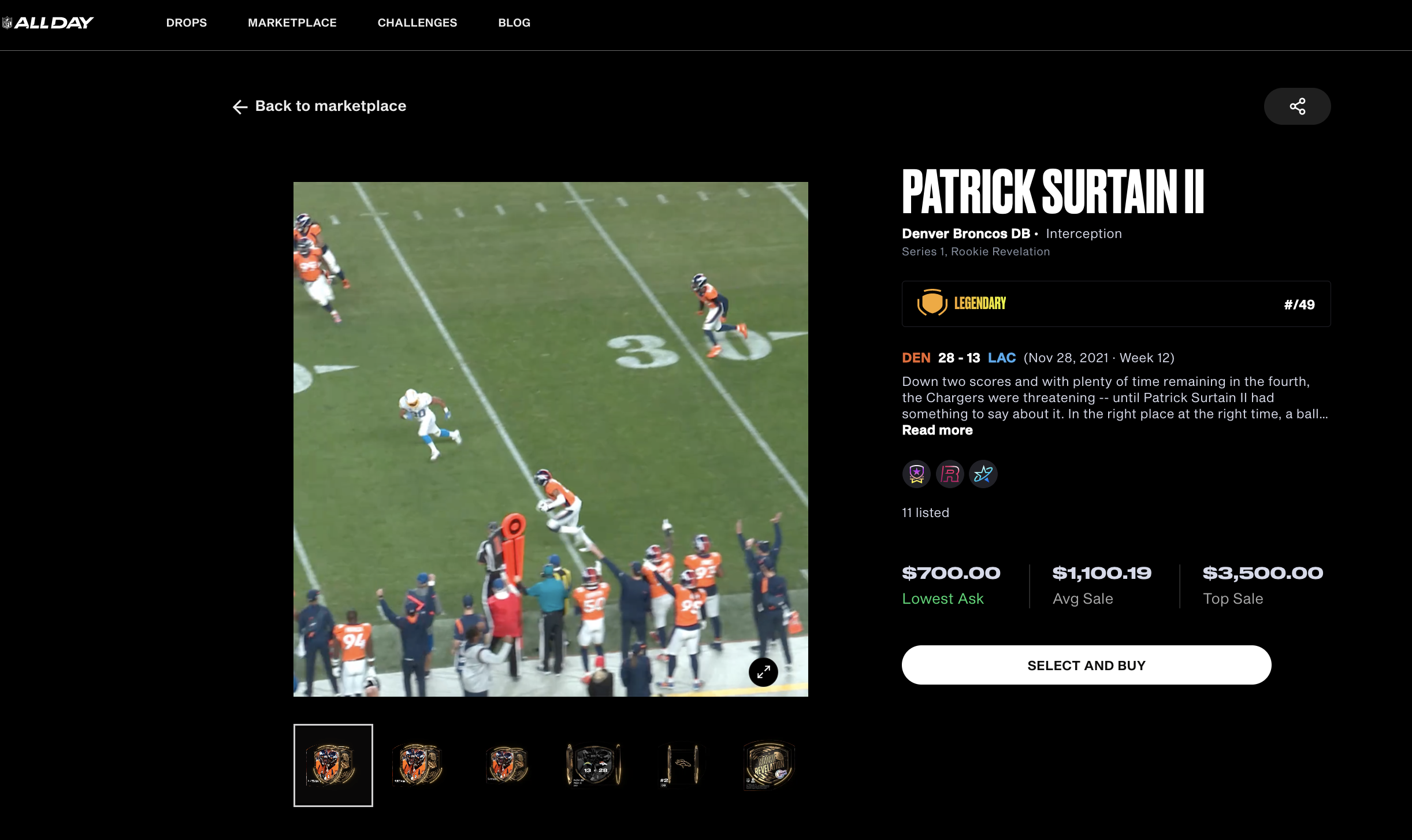Open the share options
The image size is (1412, 840).
pyautogui.click(x=1297, y=106)
